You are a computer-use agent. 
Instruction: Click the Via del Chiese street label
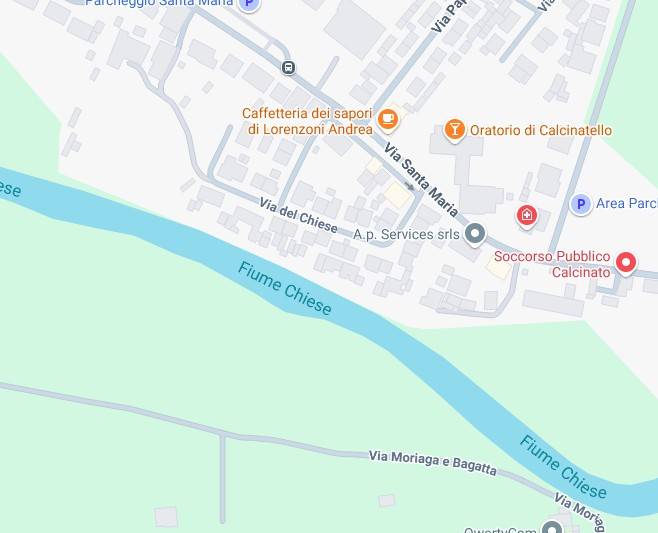tap(298, 215)
